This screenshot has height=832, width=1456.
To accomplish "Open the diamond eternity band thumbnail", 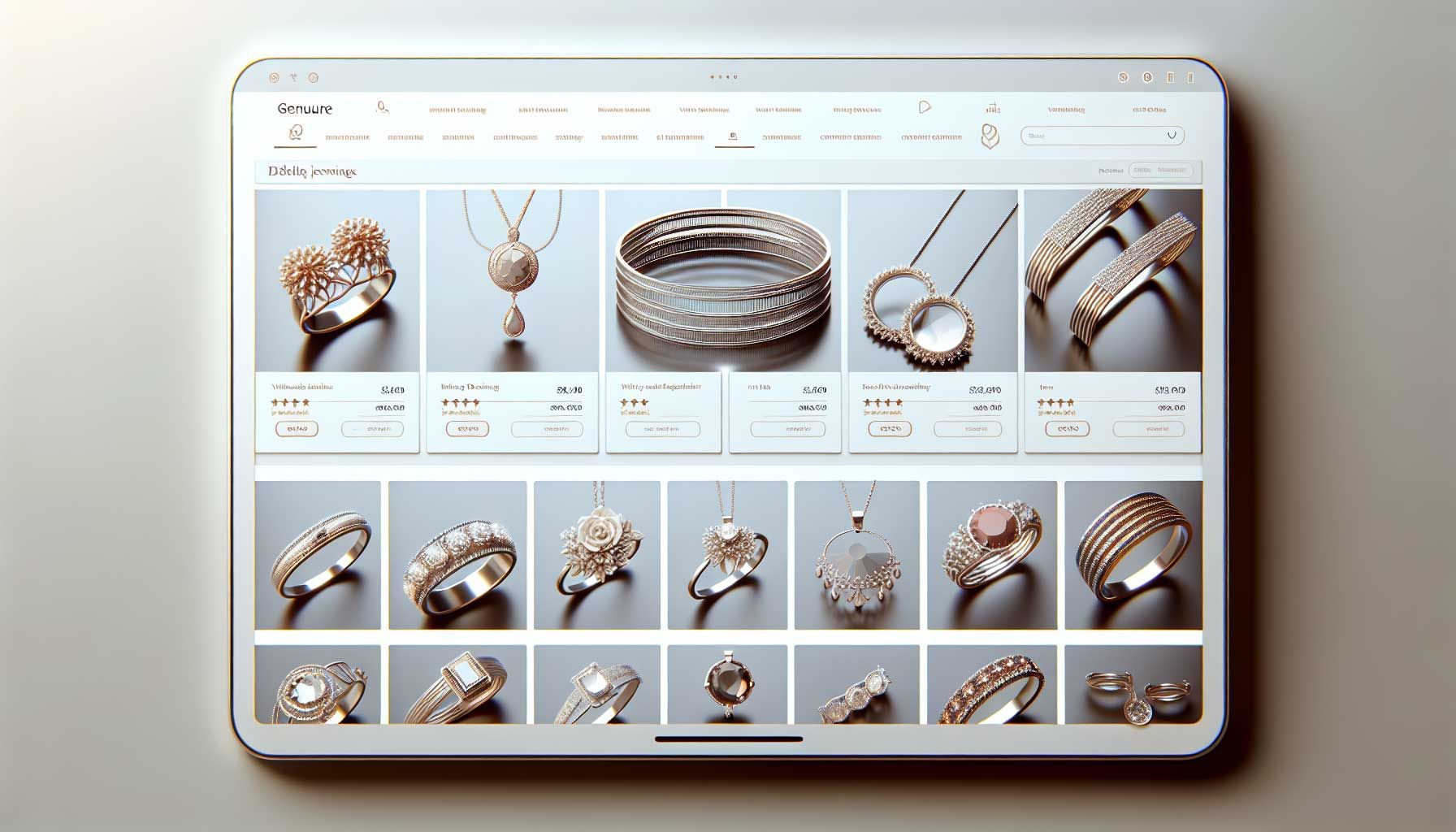I will (x=457, y=555).
